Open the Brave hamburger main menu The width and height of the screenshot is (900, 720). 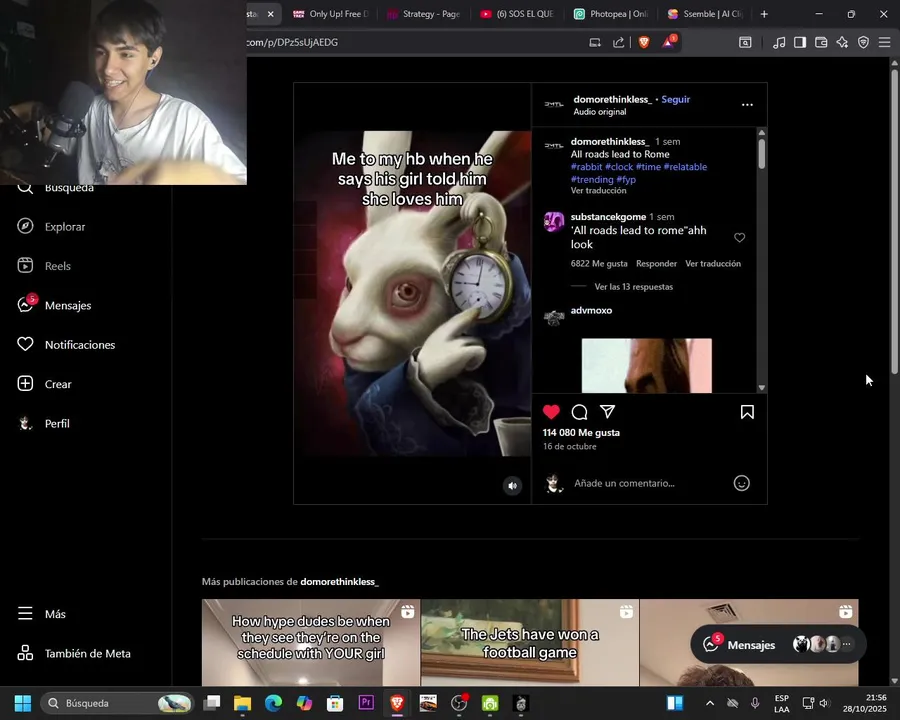885,42
